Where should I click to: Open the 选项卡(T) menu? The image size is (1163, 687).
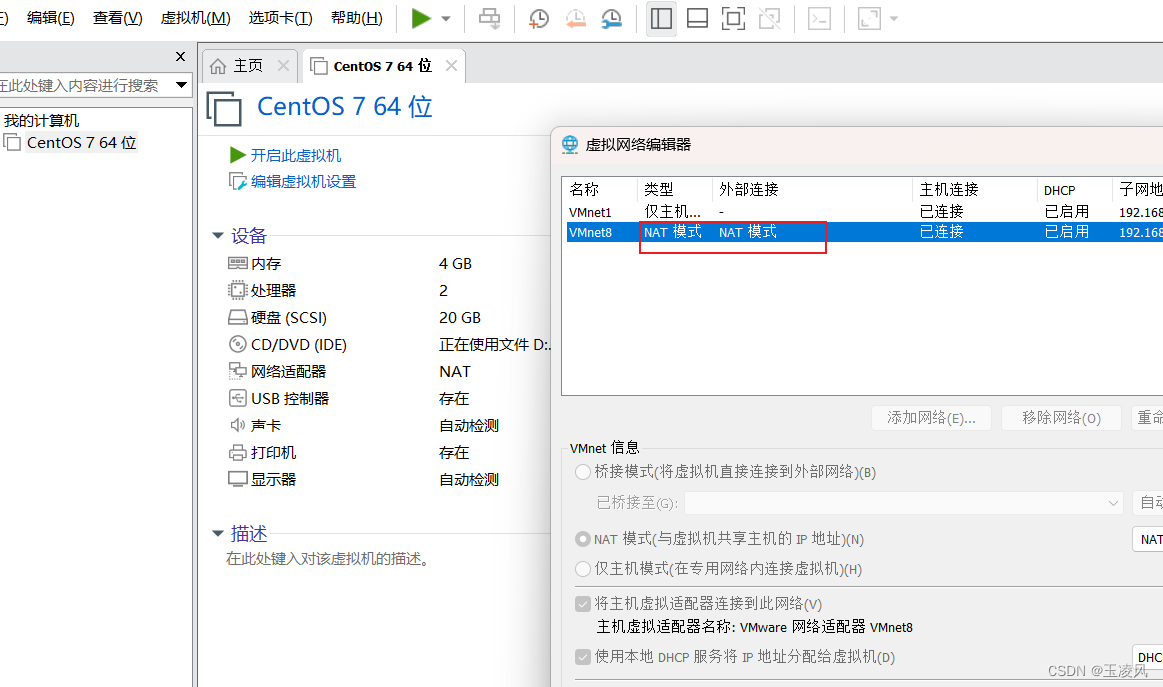(x=280, y=18)
